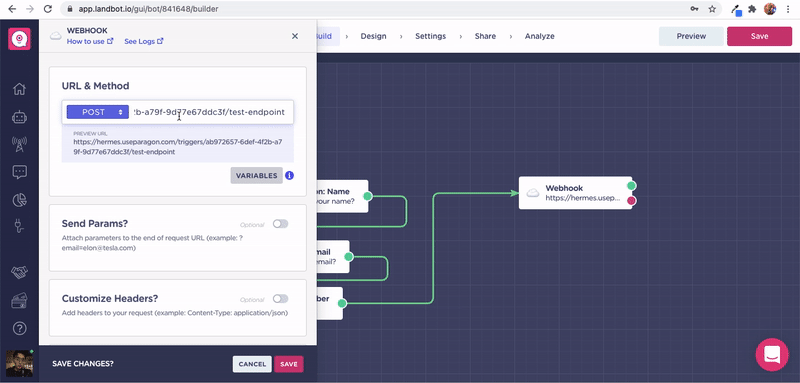Open the POST method dropdown
This screenshot has height=383, width=800.
97,112
